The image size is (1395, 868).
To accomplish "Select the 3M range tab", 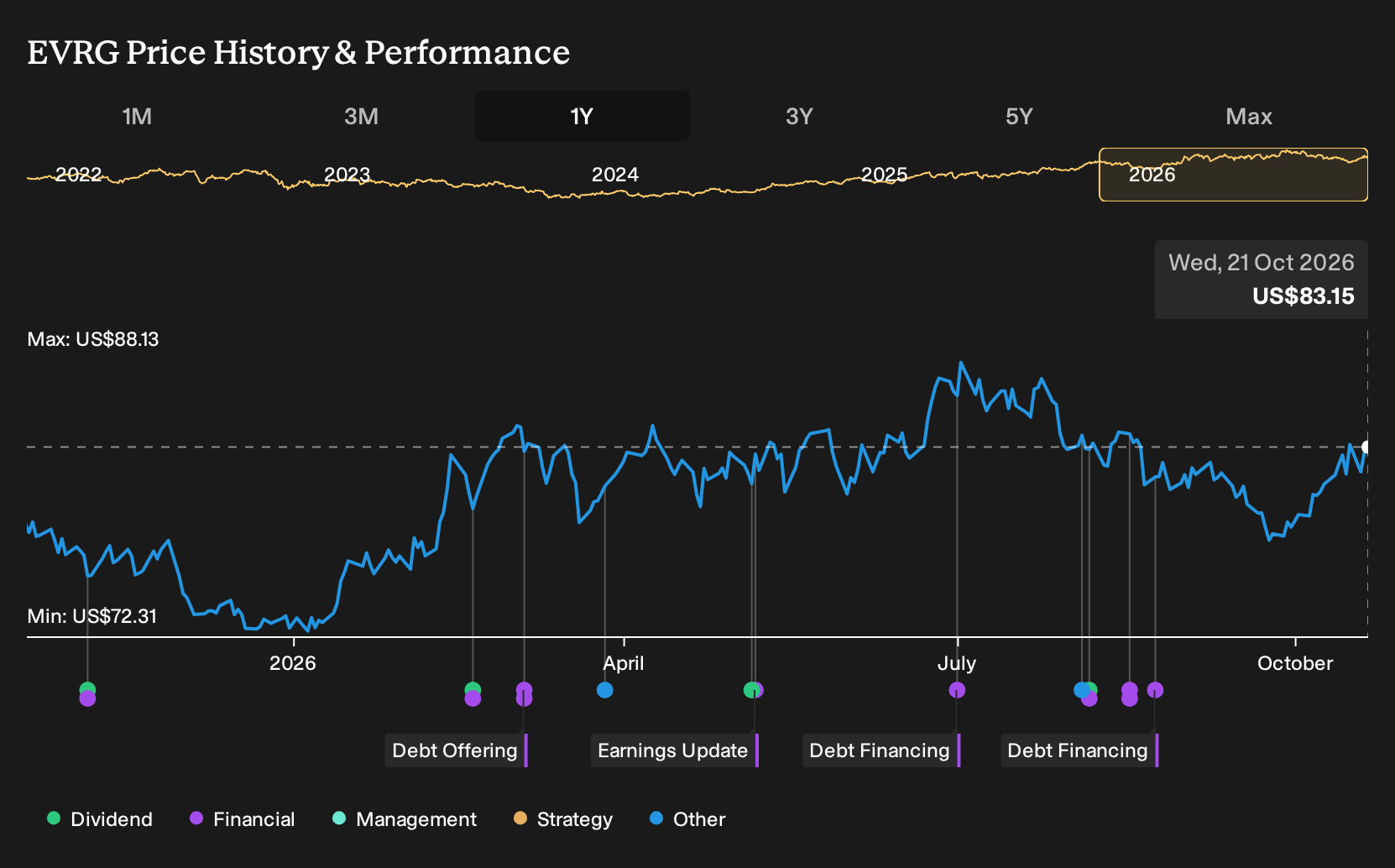I will (361, 116).
